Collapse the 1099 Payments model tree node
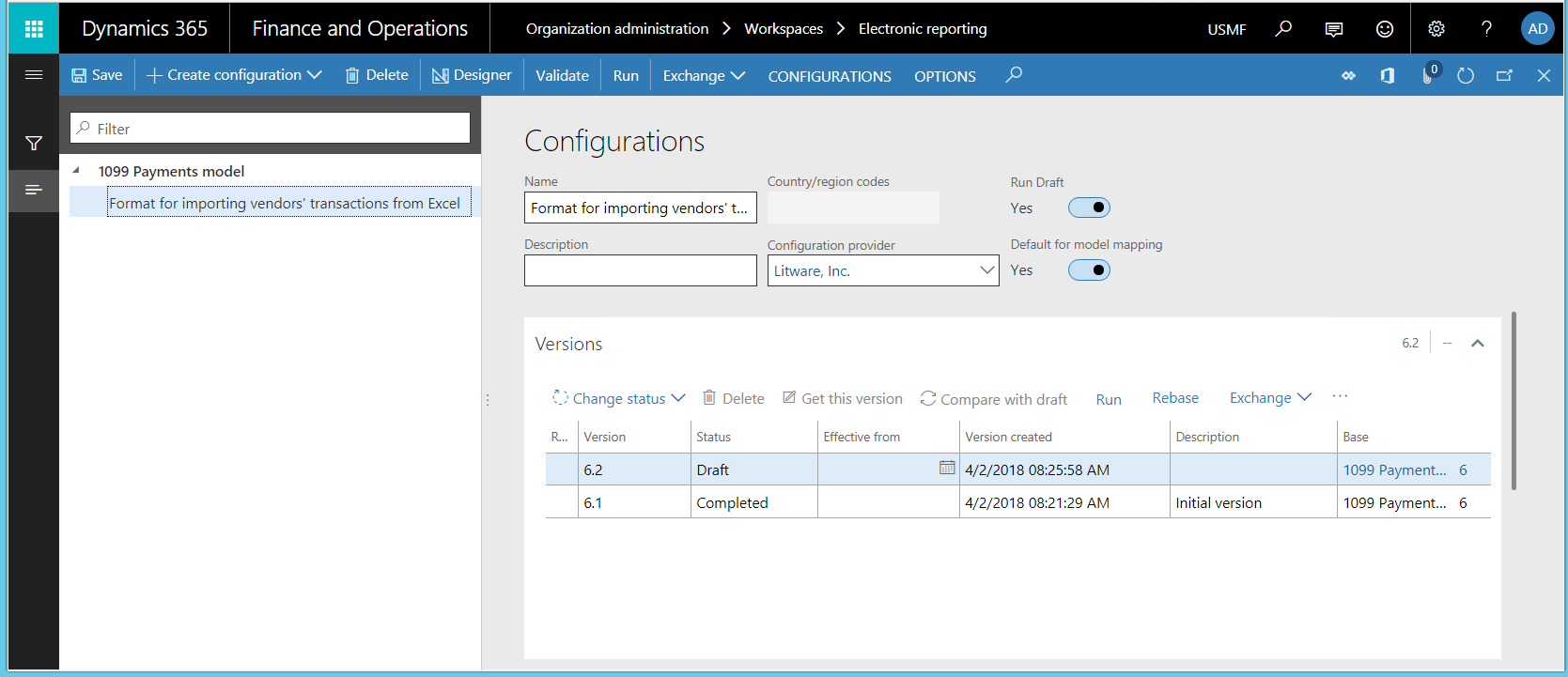Viewport: 1568px width, 677px height. pos(76,171)
